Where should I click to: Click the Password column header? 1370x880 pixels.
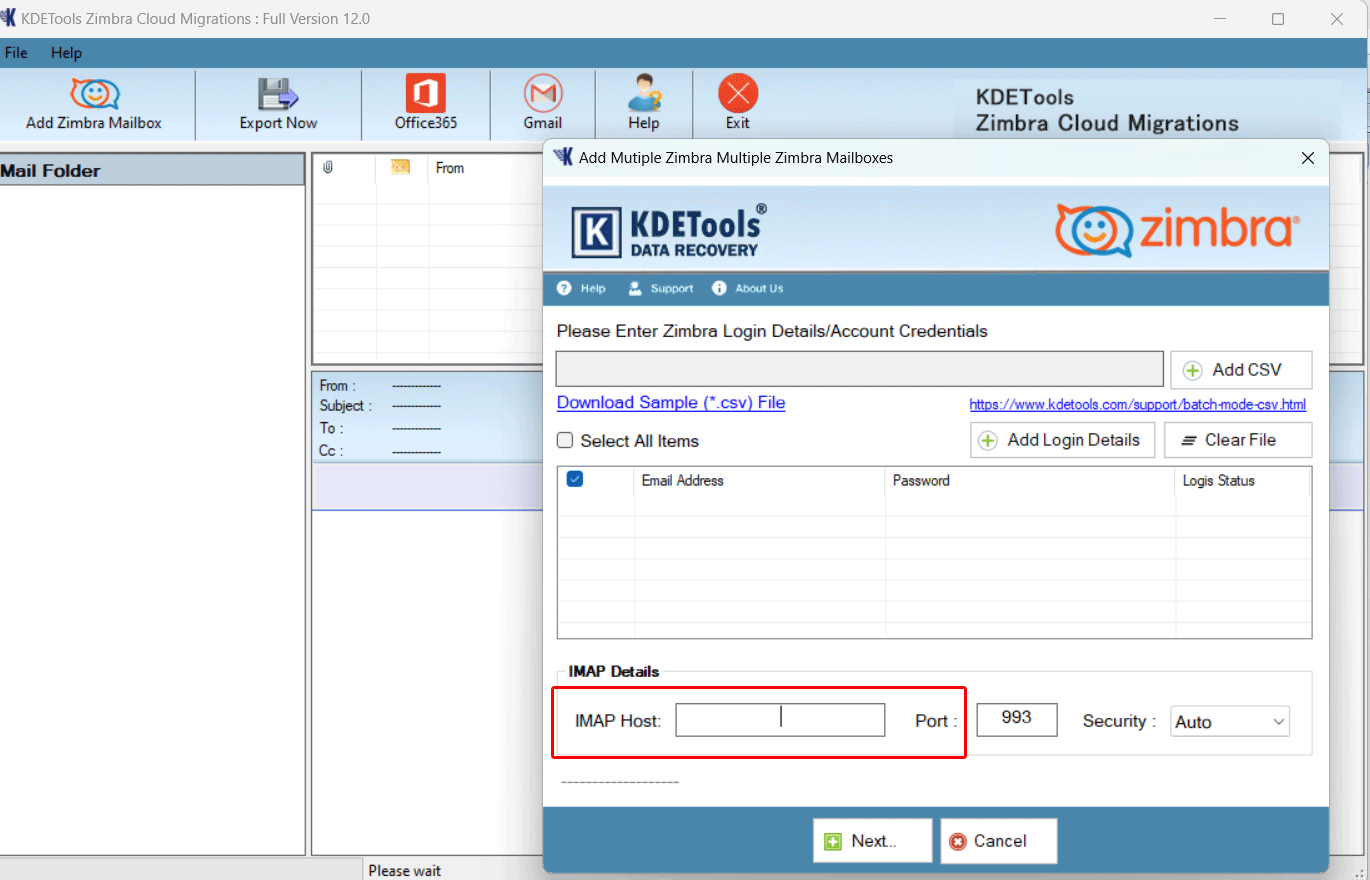click(1030, 481)
